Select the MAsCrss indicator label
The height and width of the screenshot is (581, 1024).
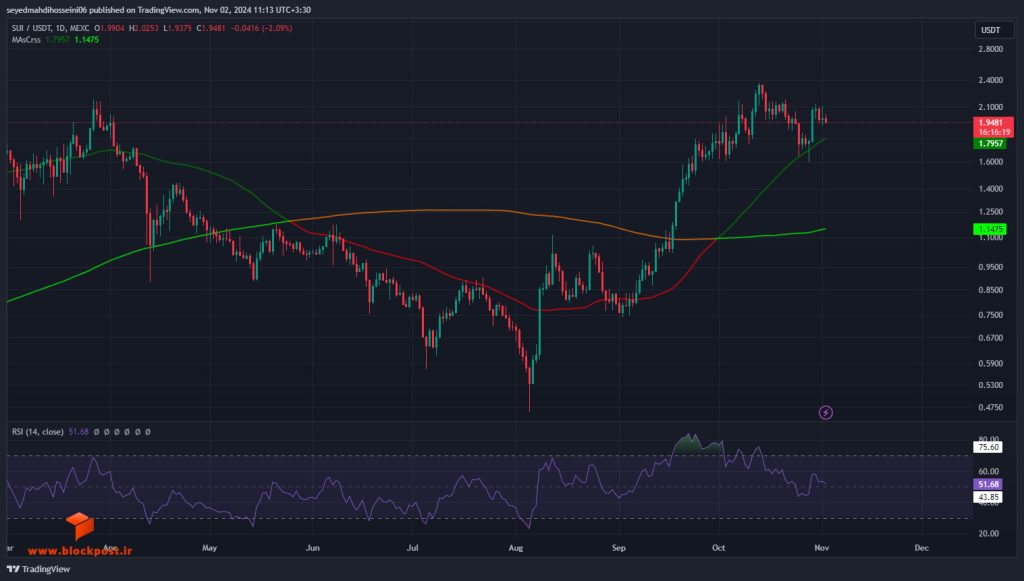point(26,40)
